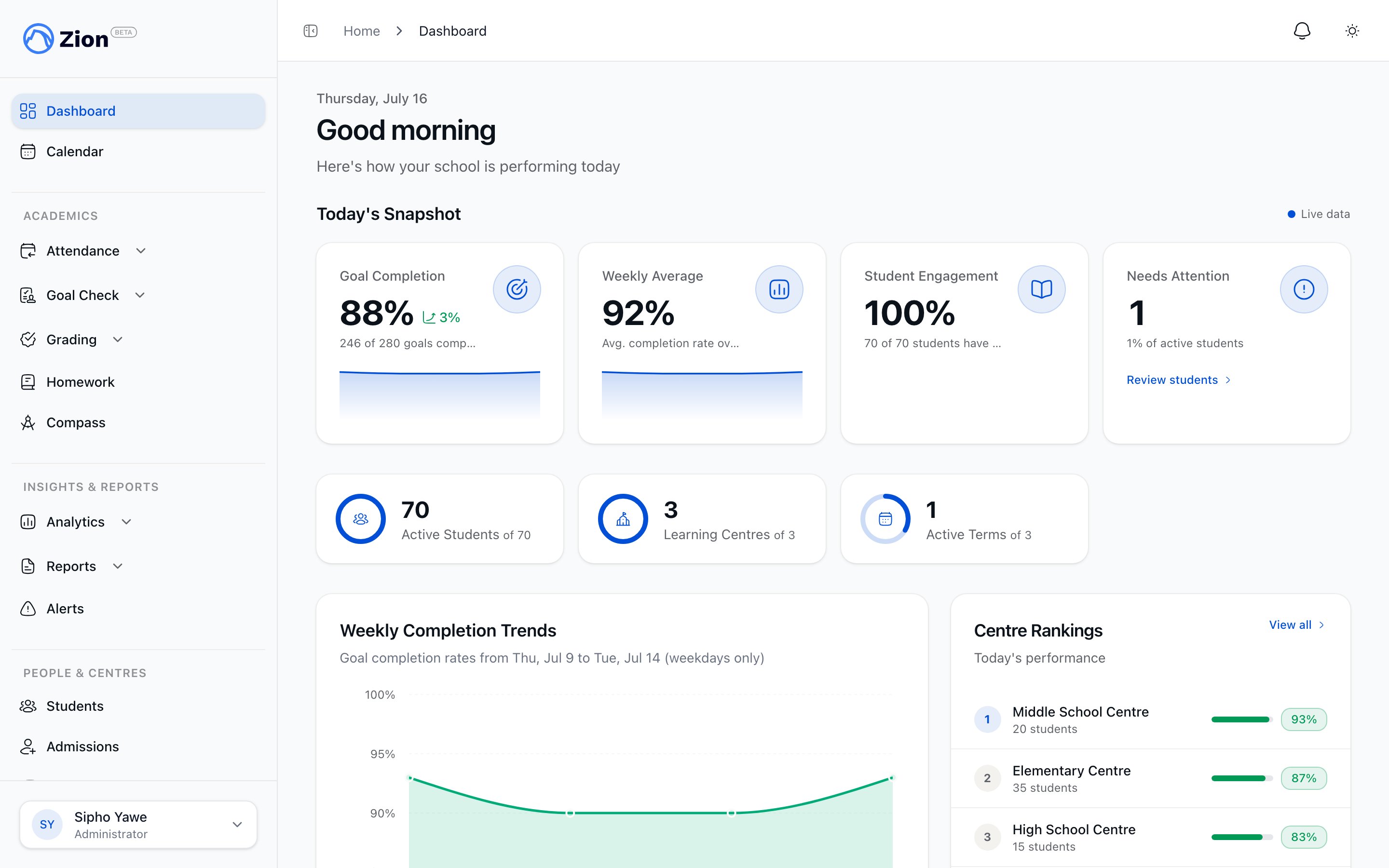Expand the Attendance submenu chevron
The width and height of the screenshot is (1389, 868).
141,251
